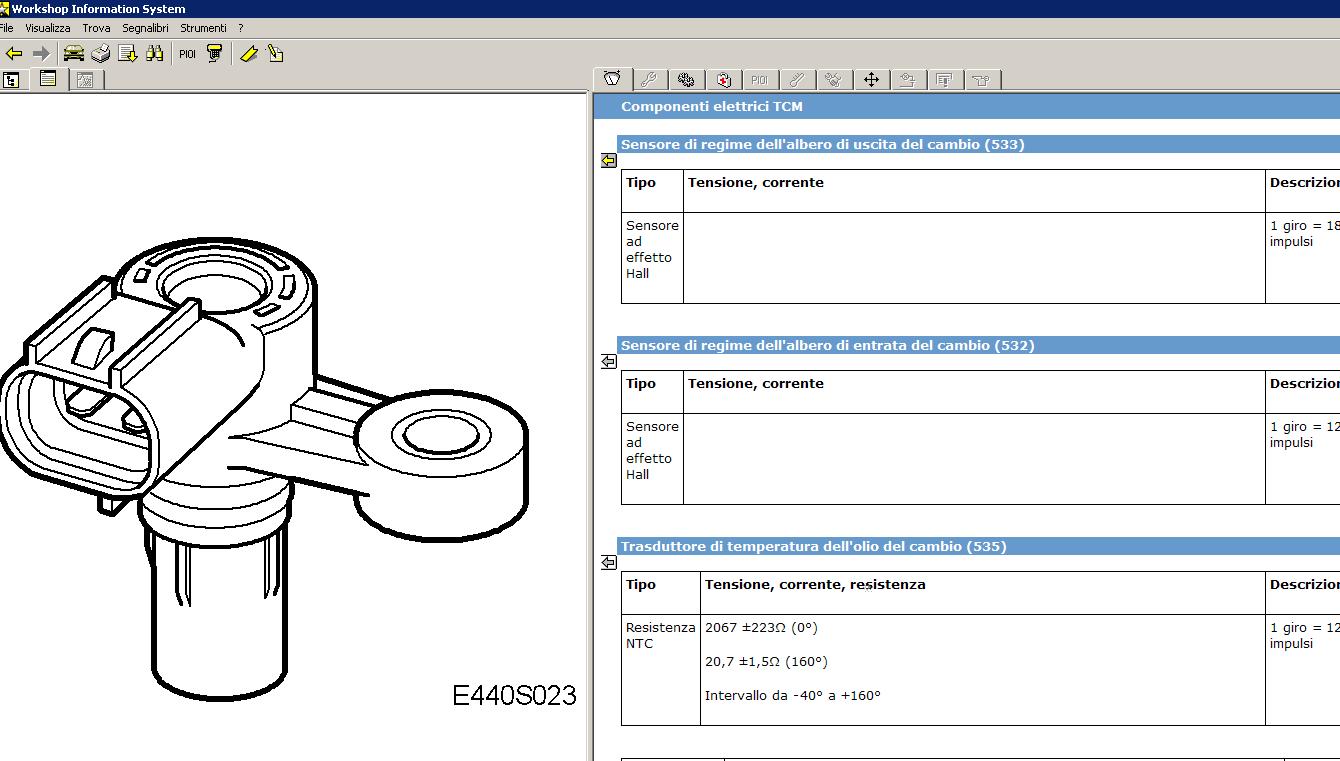
Task: Click the E440S023 image label
Action: click(514, 696)
